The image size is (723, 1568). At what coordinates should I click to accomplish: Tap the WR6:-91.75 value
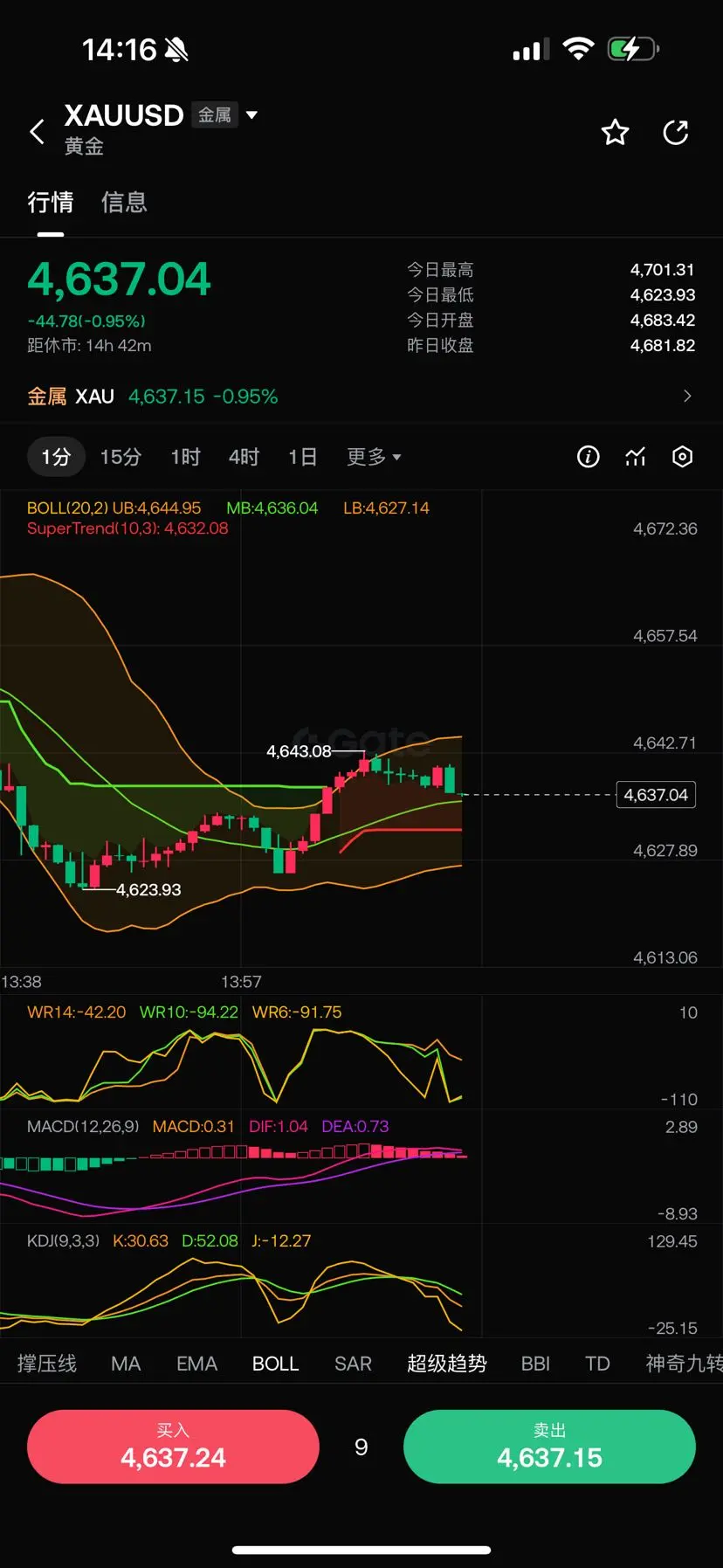[297, 1012]
